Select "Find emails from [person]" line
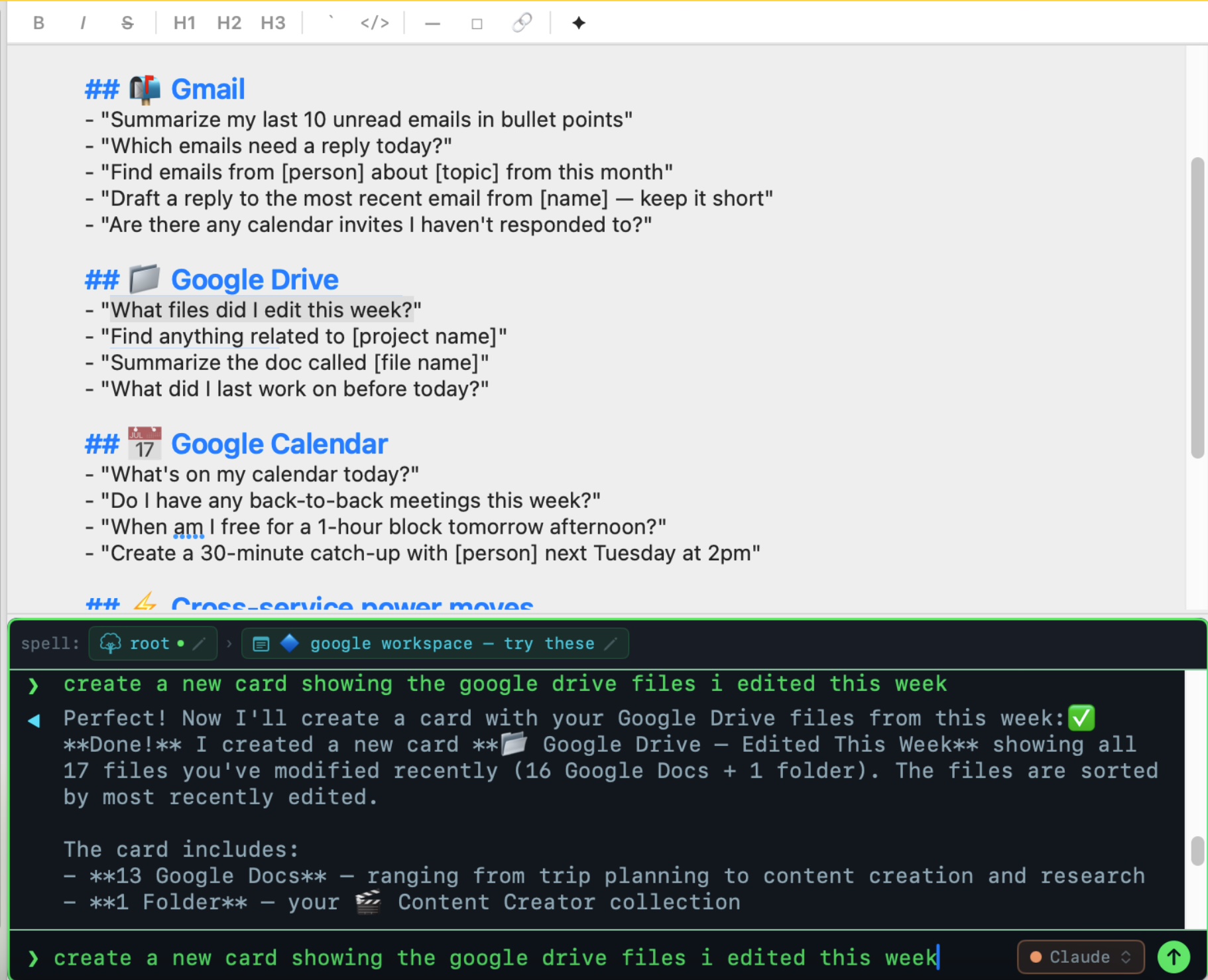This screenshot has width=1208, height=980. [379, 172]
